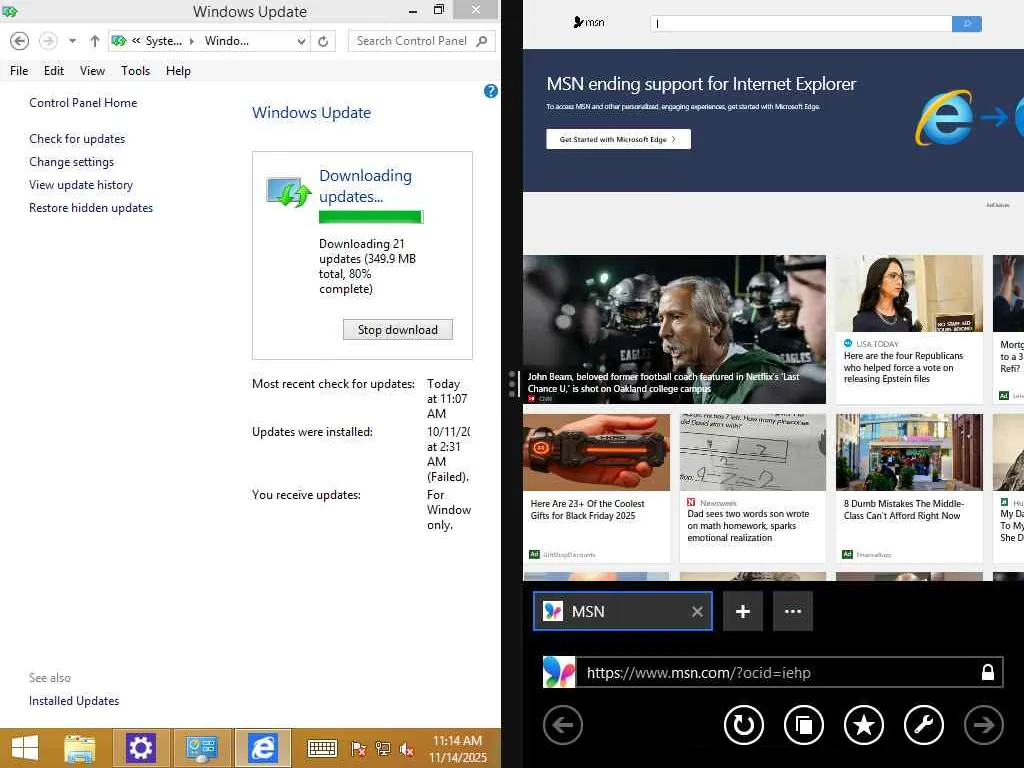Open the Help menu

coord(178,71)
